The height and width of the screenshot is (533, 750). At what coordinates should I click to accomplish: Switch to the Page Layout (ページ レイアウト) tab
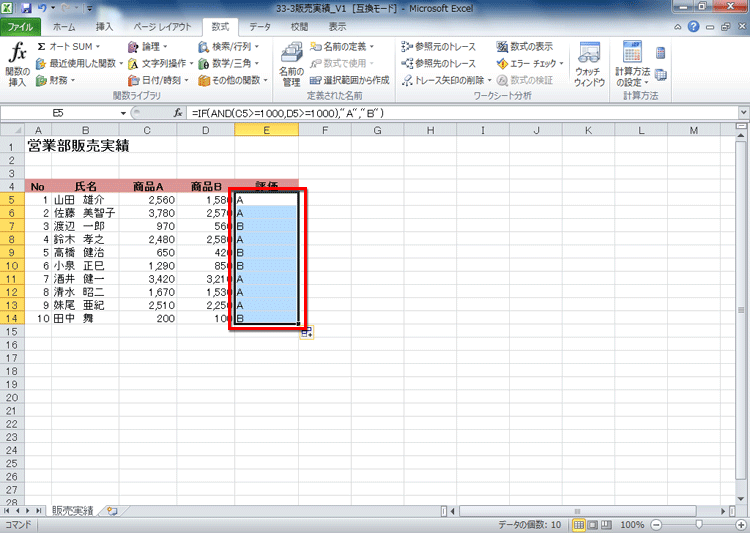(x=162, y=27)
